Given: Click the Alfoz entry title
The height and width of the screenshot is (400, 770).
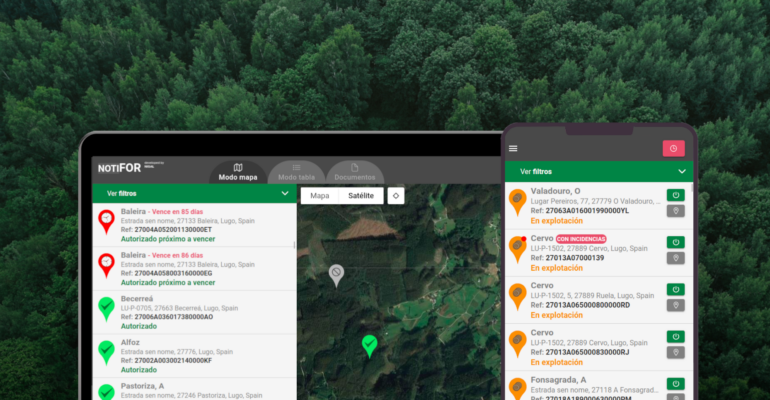Looking at the screenshot, I should [x=130, y=342].
